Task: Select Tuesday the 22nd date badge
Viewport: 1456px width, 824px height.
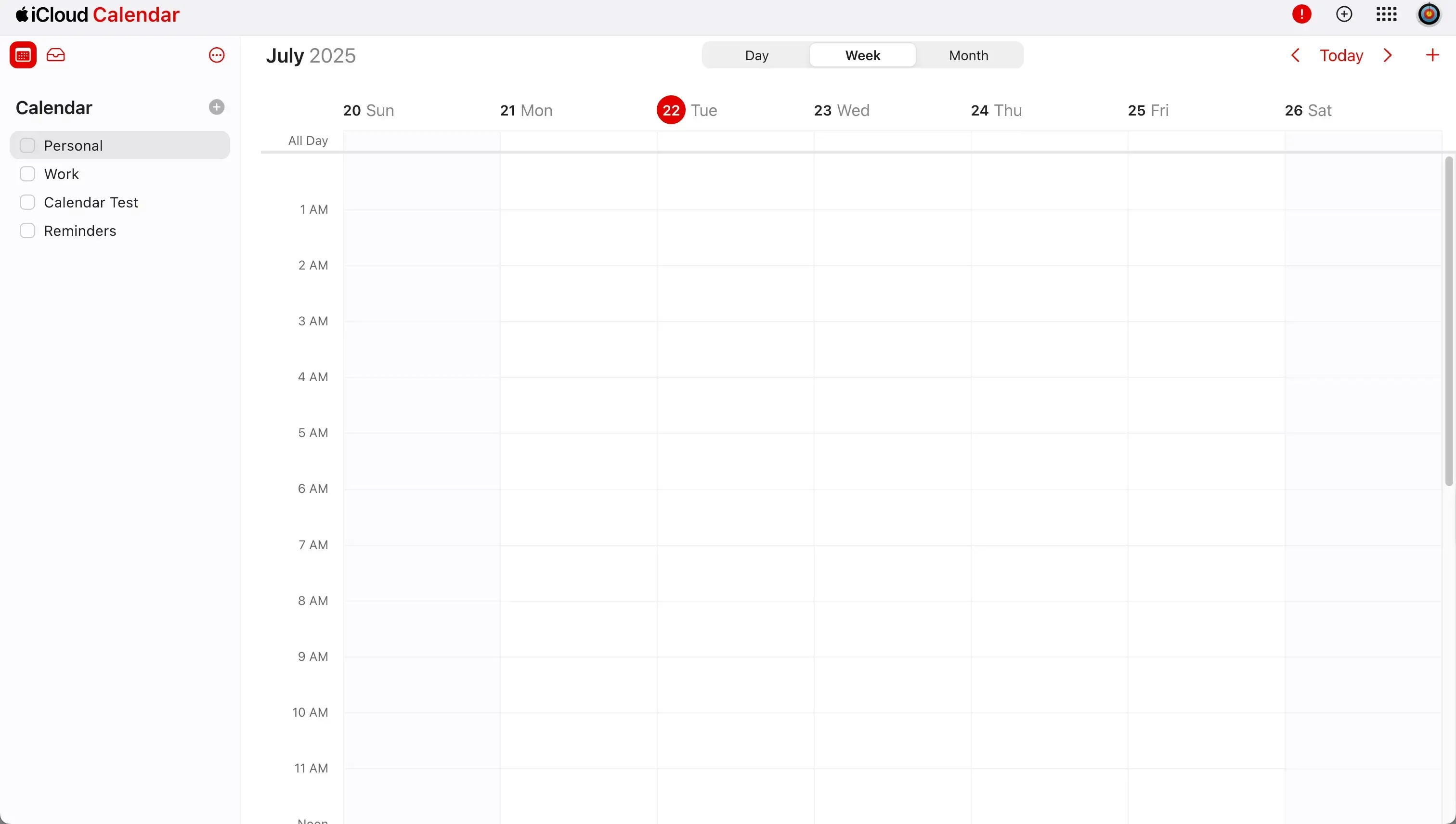Action: [670, 110]
